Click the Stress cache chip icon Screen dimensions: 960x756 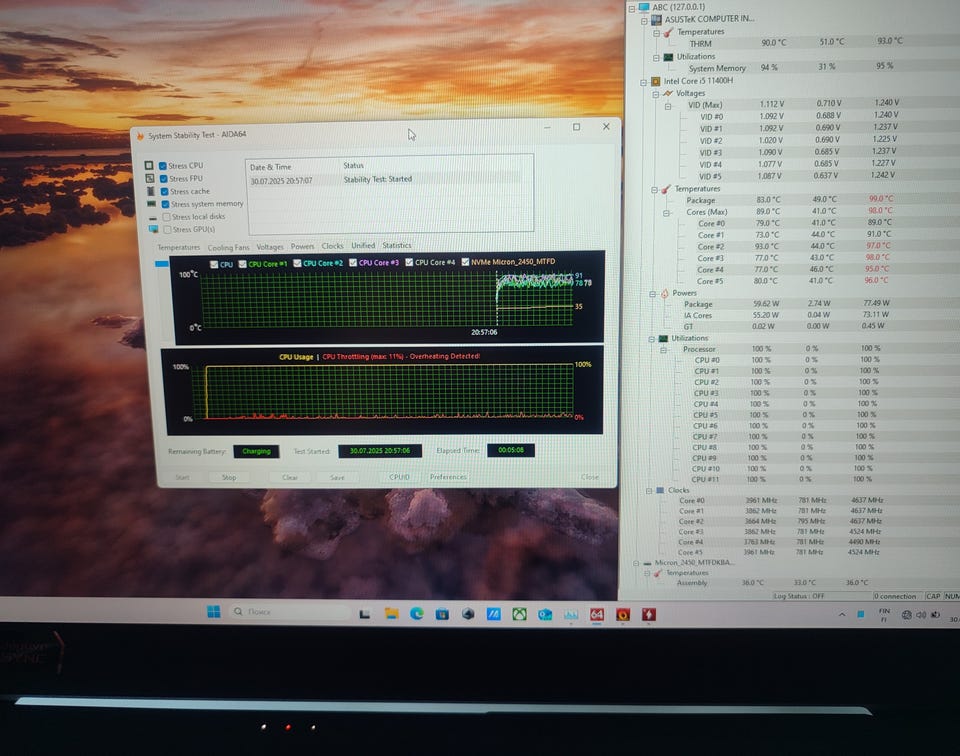pyautogui.click(x=151, y=191)
